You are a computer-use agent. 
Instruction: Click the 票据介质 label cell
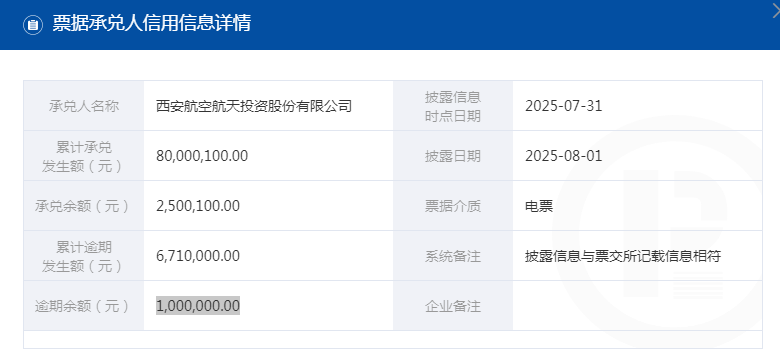click(x=453, y=206)
